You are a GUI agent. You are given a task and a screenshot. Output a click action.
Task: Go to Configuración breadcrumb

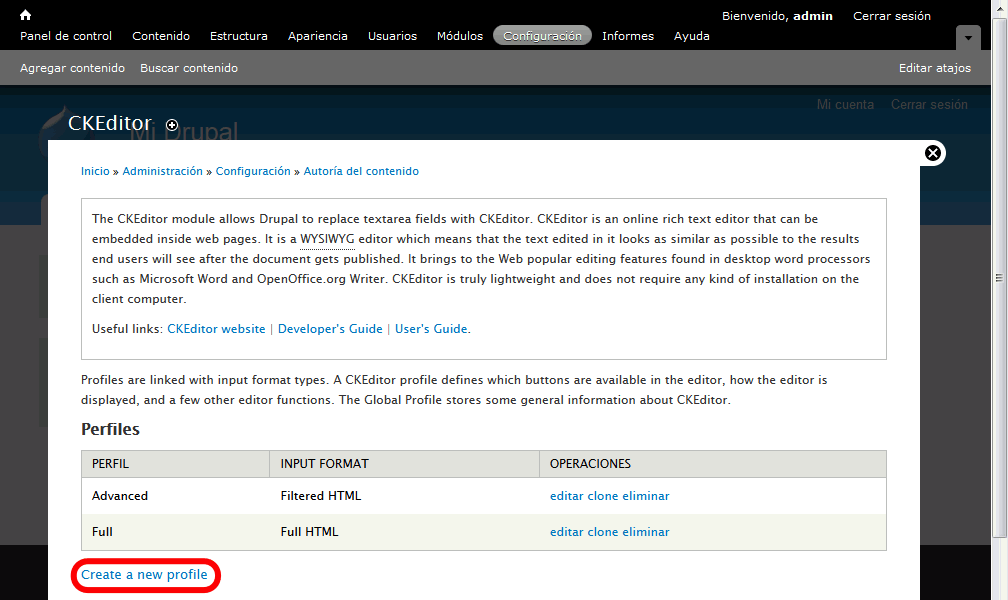[253, 171]
